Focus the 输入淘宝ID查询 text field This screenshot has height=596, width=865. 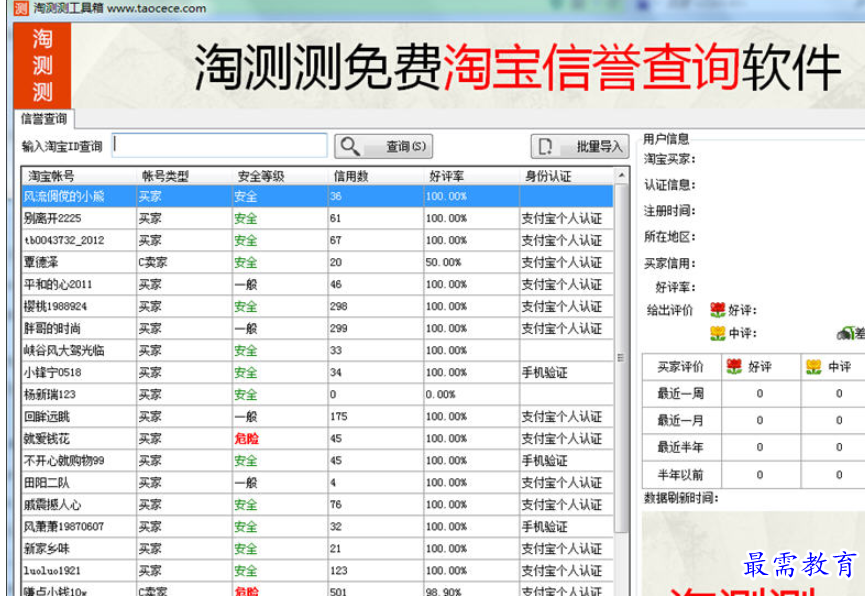(x=220, y=146)
